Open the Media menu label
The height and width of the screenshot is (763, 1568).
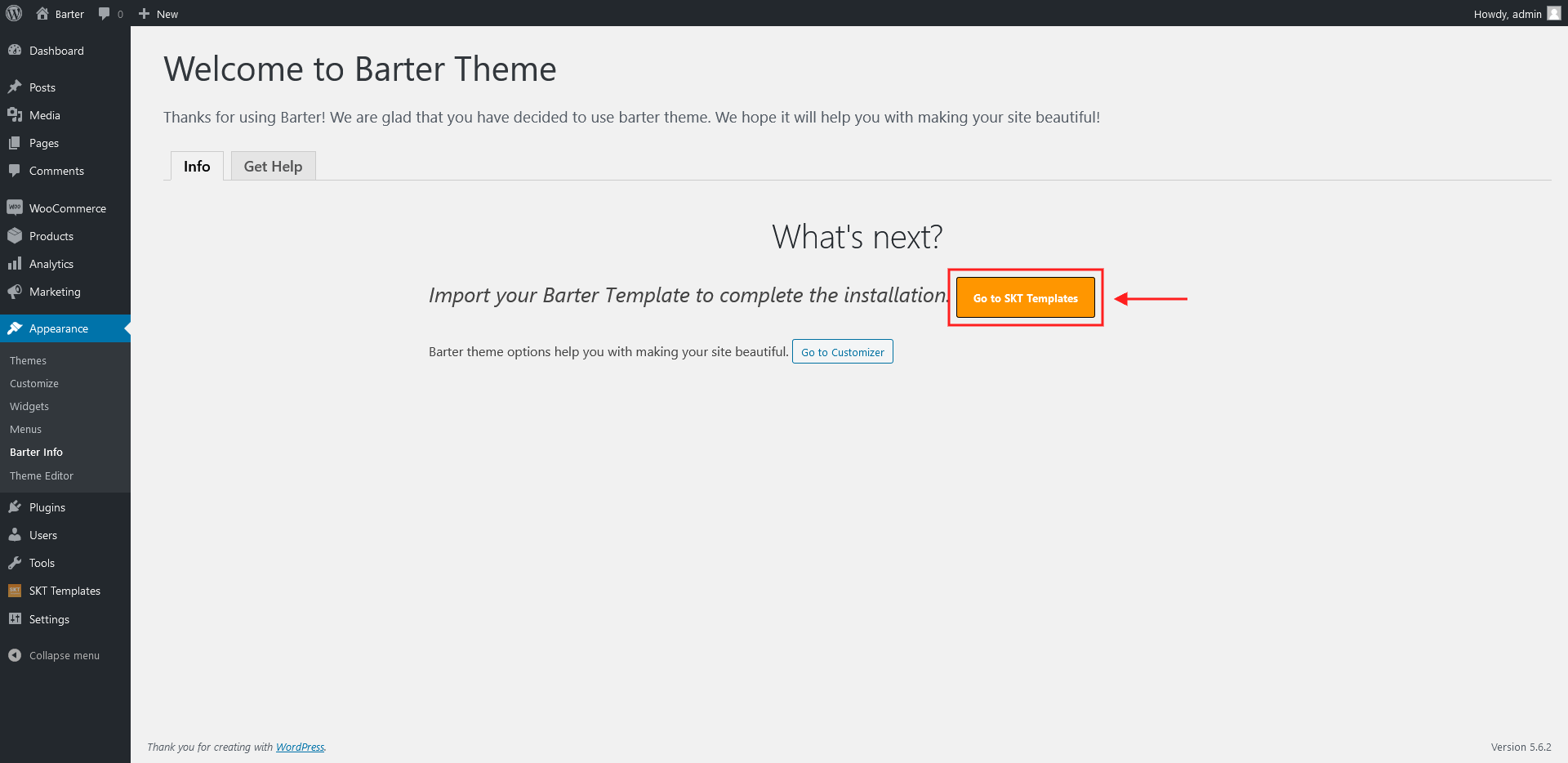tap(45, 115)
